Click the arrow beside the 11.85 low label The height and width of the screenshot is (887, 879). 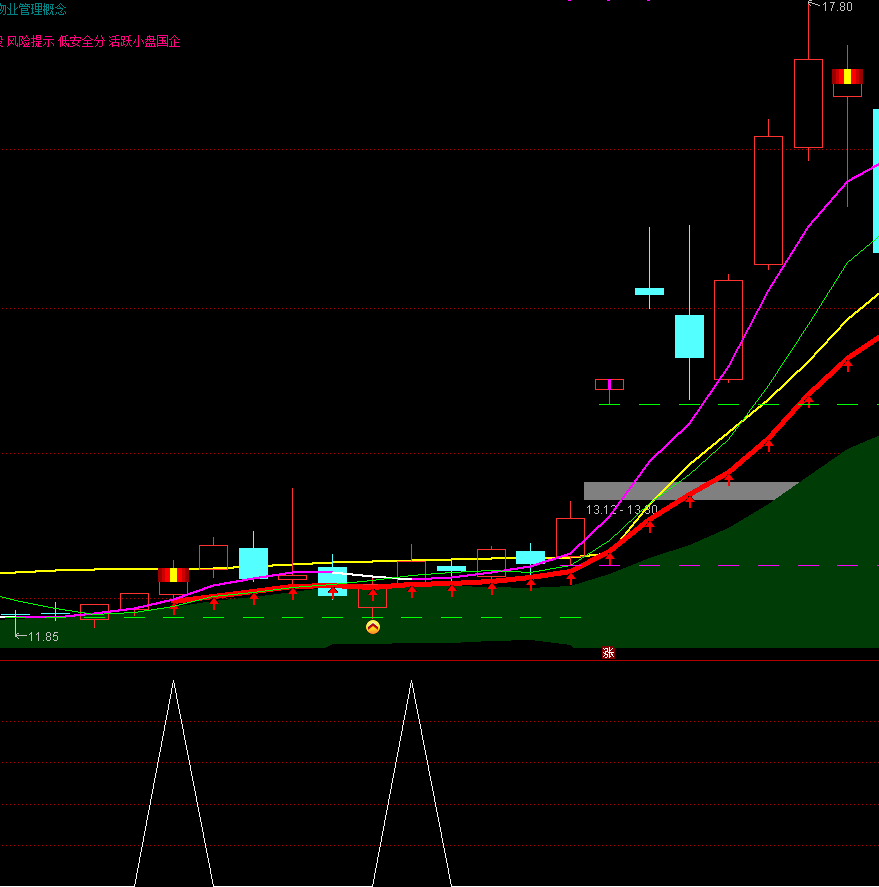19,635
